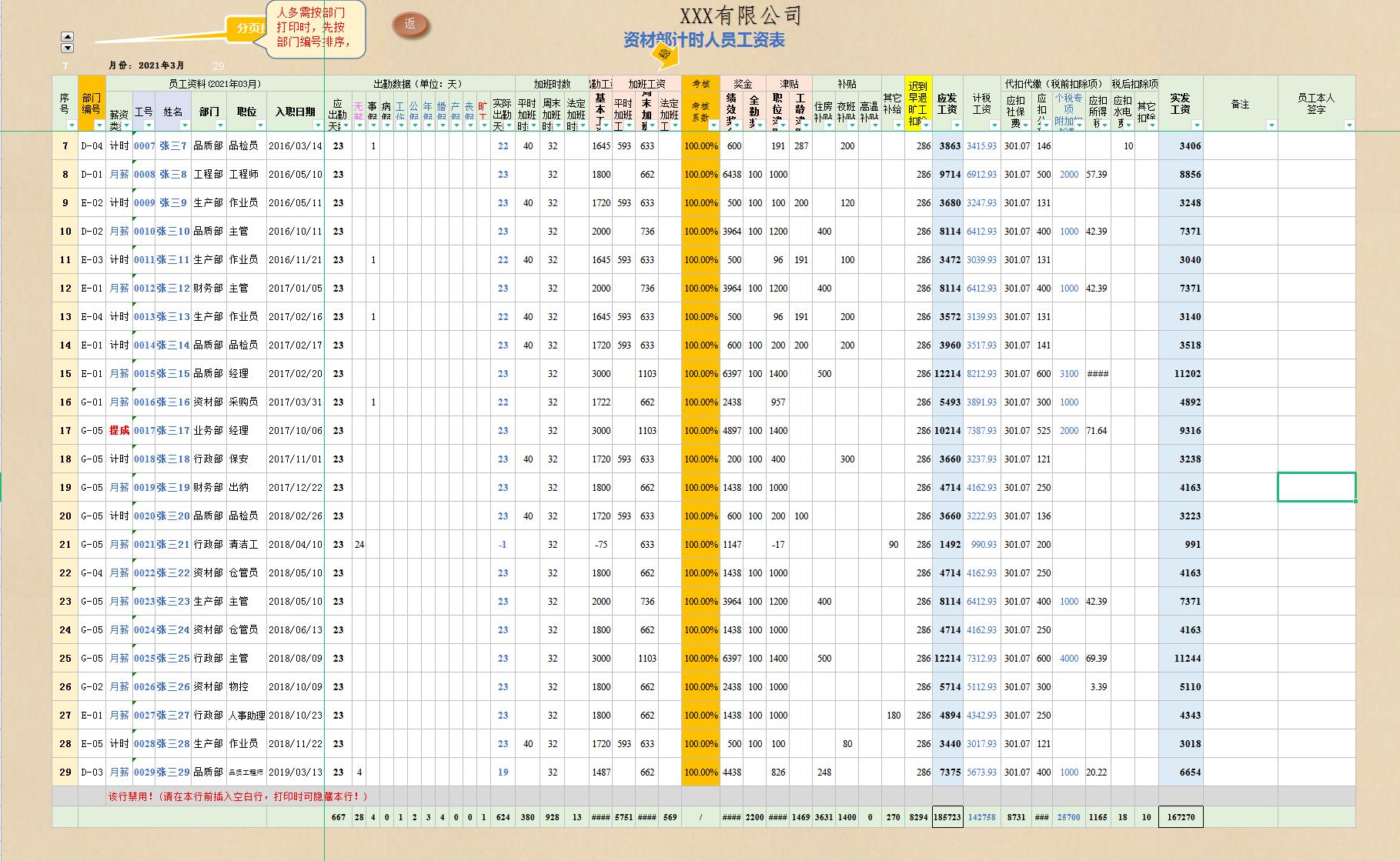Click the total net pay cell 167270
Viewport: 1400px width, 861px height.
click(1181, 817)
